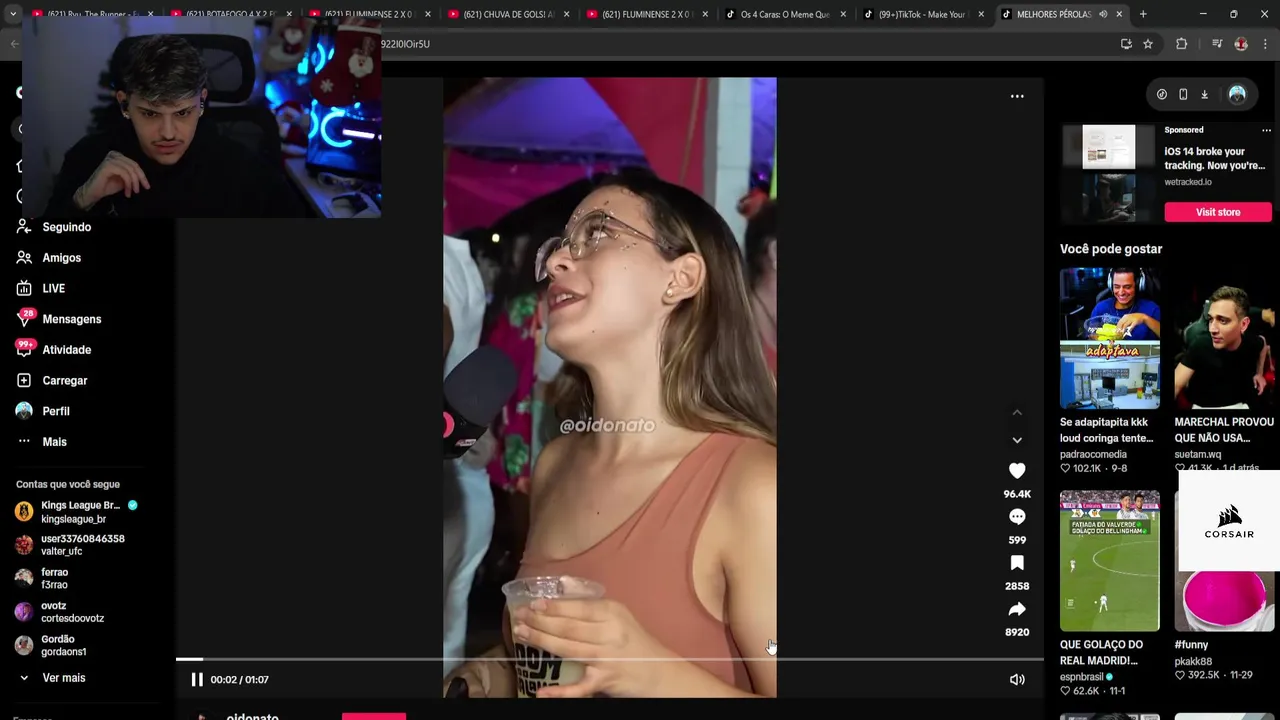This screenshot has width=1280, height=720.
Task: Open a new browser tab
Action: tap(1143, 14)
